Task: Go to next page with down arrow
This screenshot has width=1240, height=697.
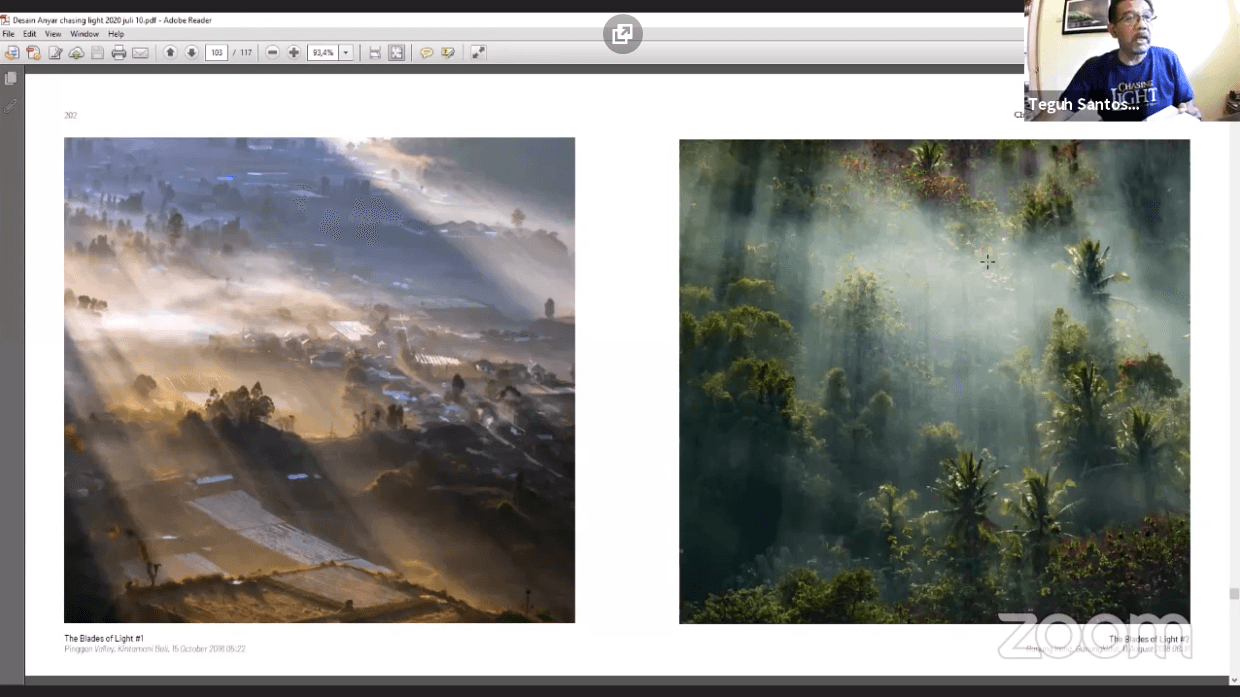Action: pyautogui.click(x=191, y=53)
